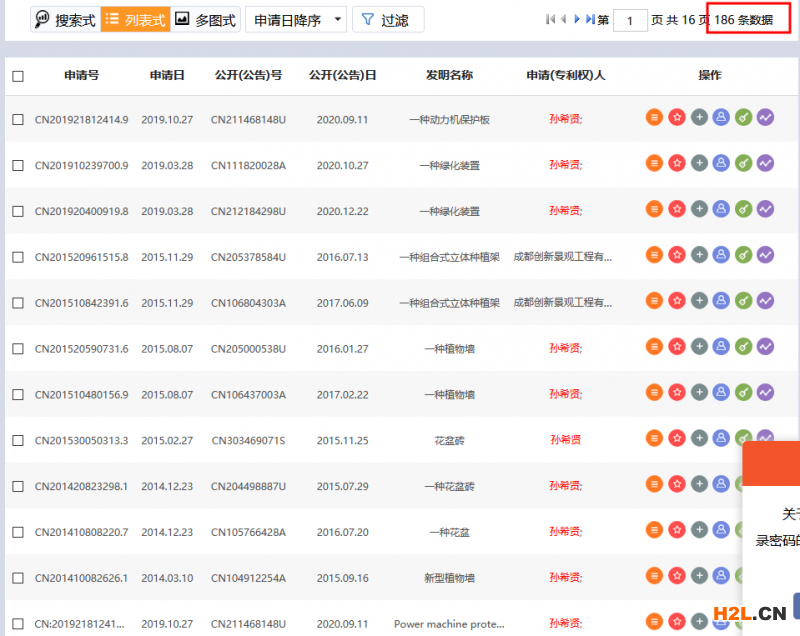The image size is (800, 636).
Task: Click the green key icon for CN201510842391.6
Action: [x=743, y=302]
